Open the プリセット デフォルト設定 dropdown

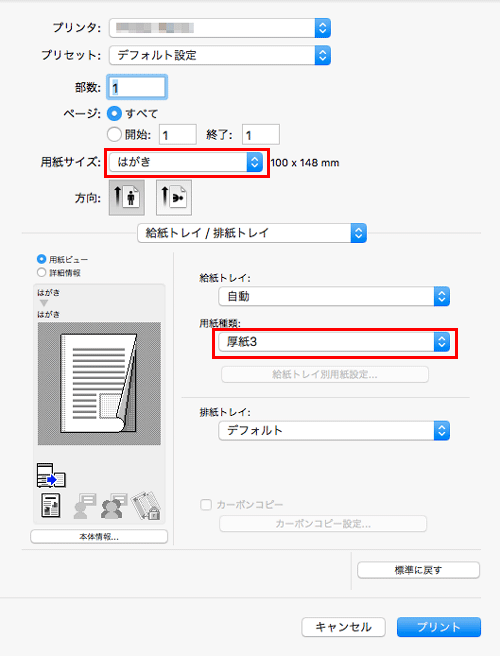tap(220, 55)
